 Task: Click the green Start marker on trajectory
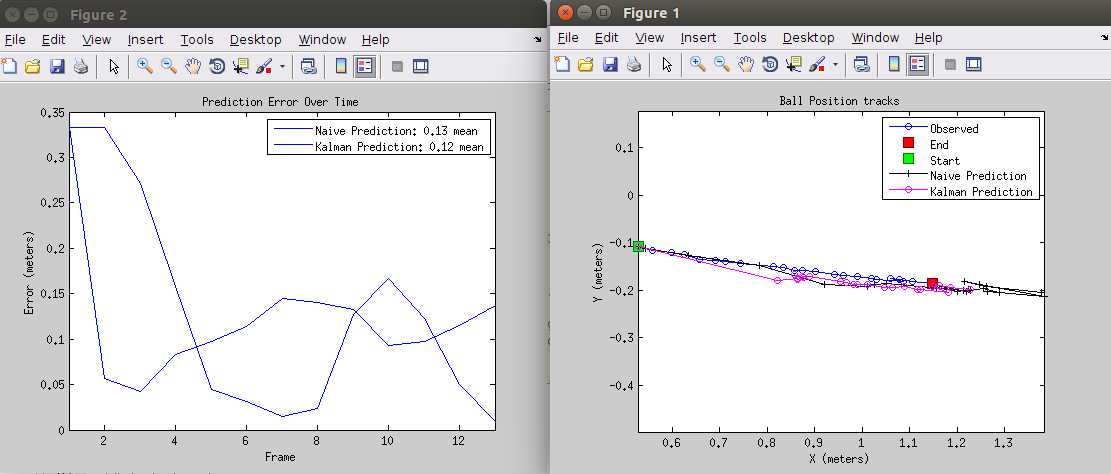(638, 246)
